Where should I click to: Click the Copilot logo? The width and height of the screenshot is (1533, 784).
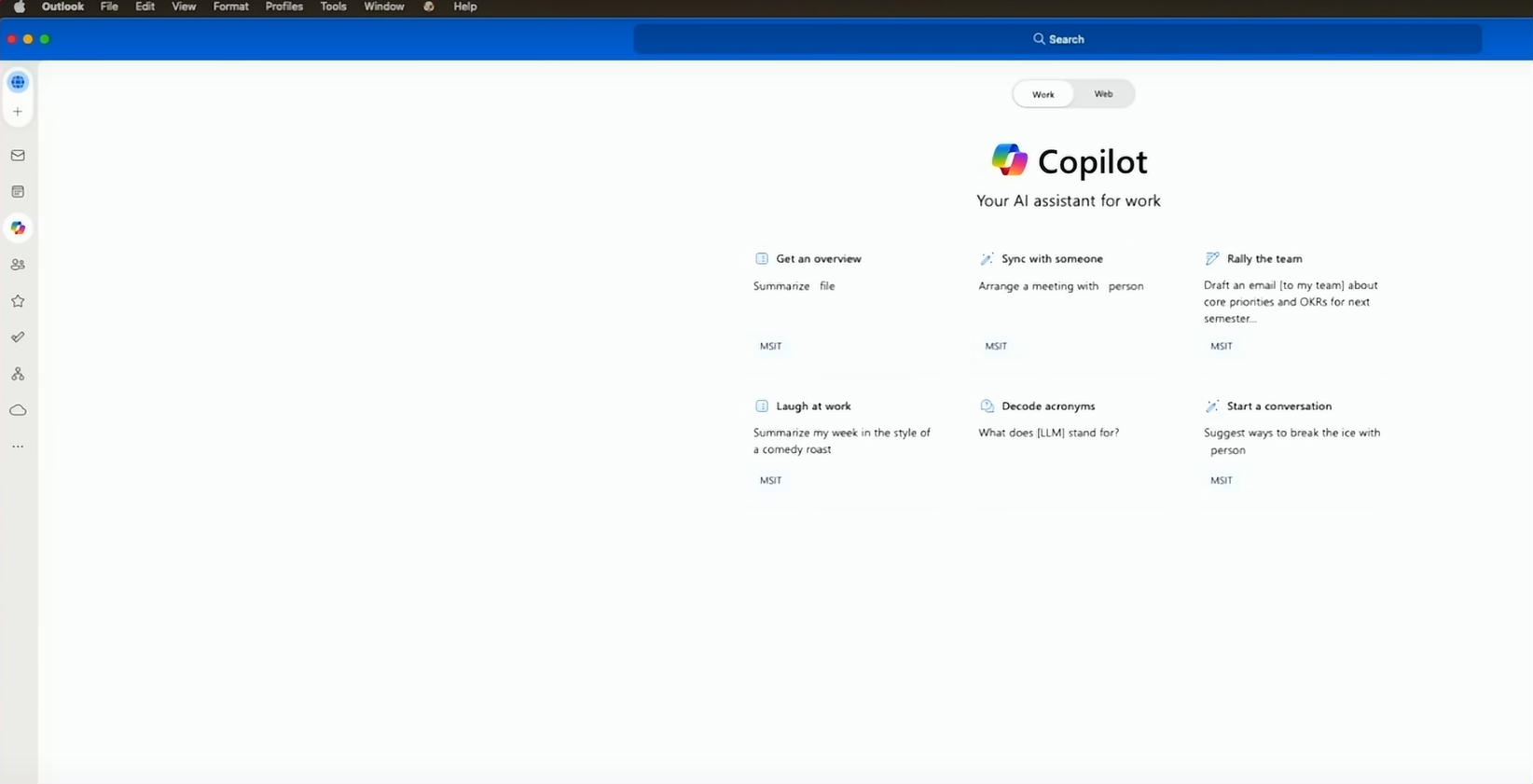1010,160
